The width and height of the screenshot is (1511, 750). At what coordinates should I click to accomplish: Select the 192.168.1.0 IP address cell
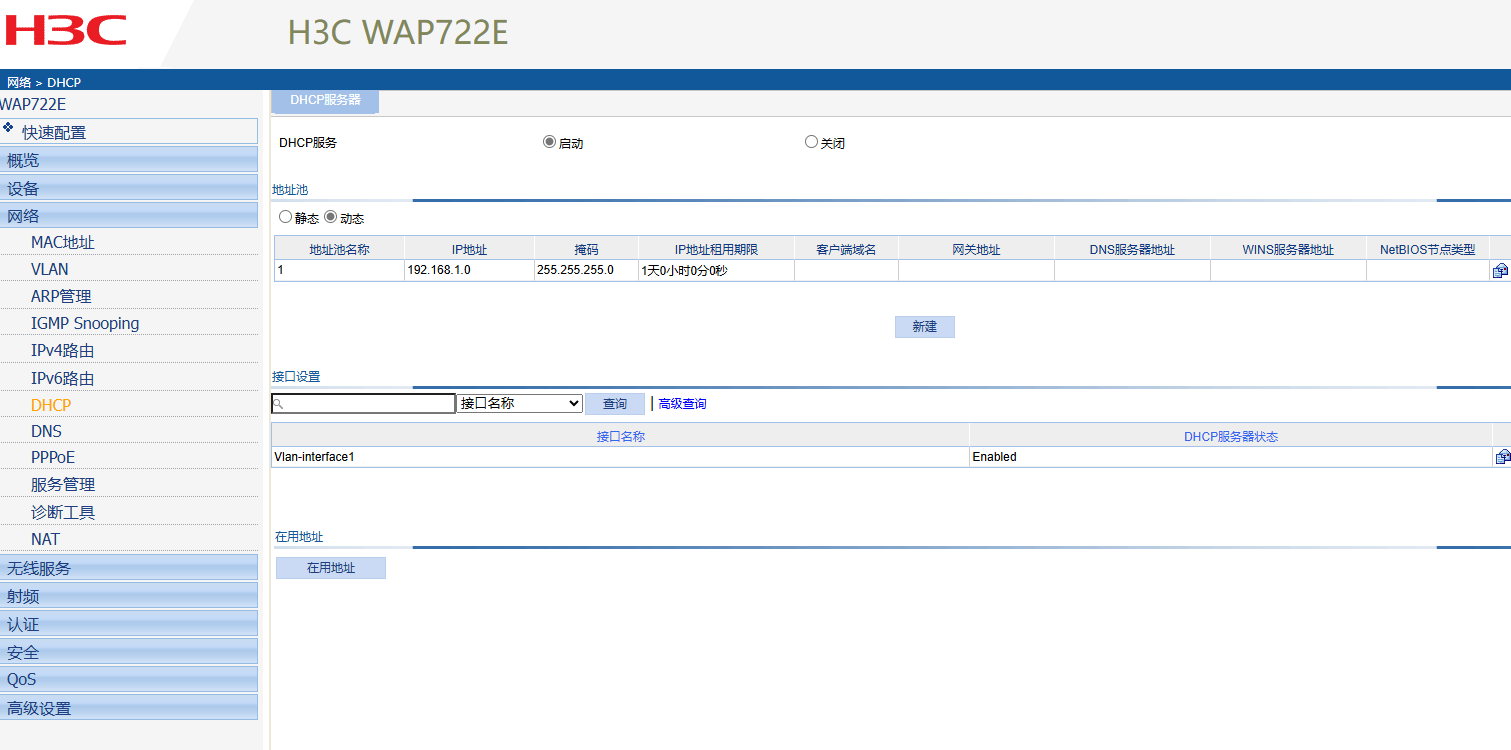click(469, 270)
